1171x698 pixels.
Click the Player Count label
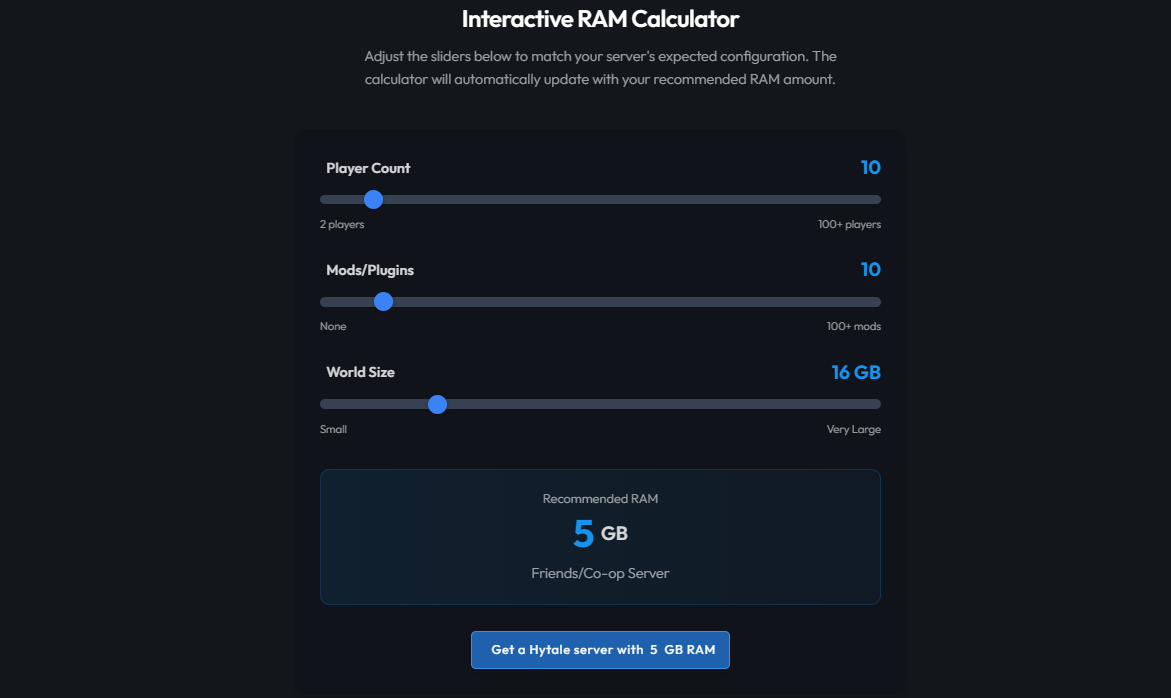pos(368,168)
